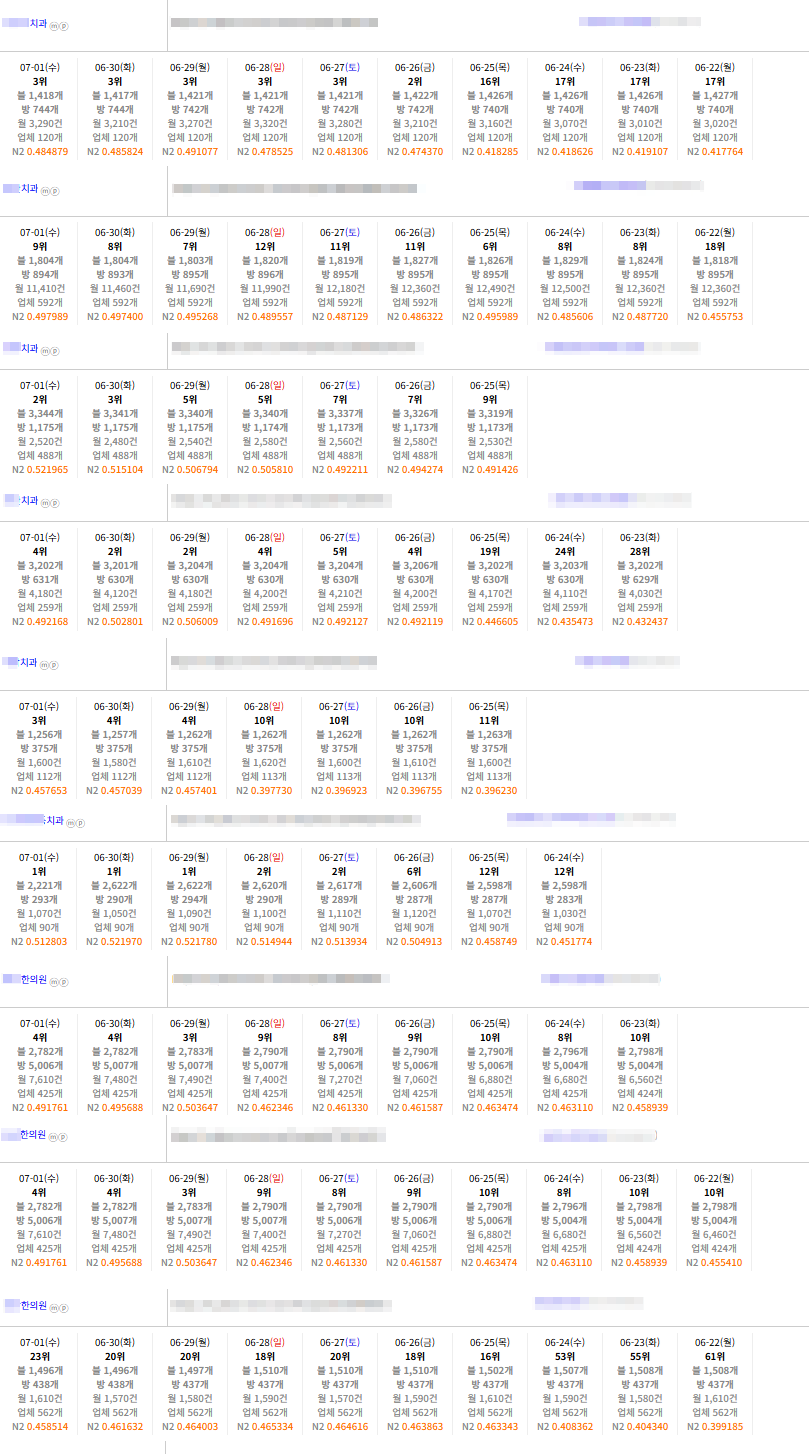Click the 블 1,256개 cell
This screenshot has width=809, height=1454.
click(x=40, y=734)
